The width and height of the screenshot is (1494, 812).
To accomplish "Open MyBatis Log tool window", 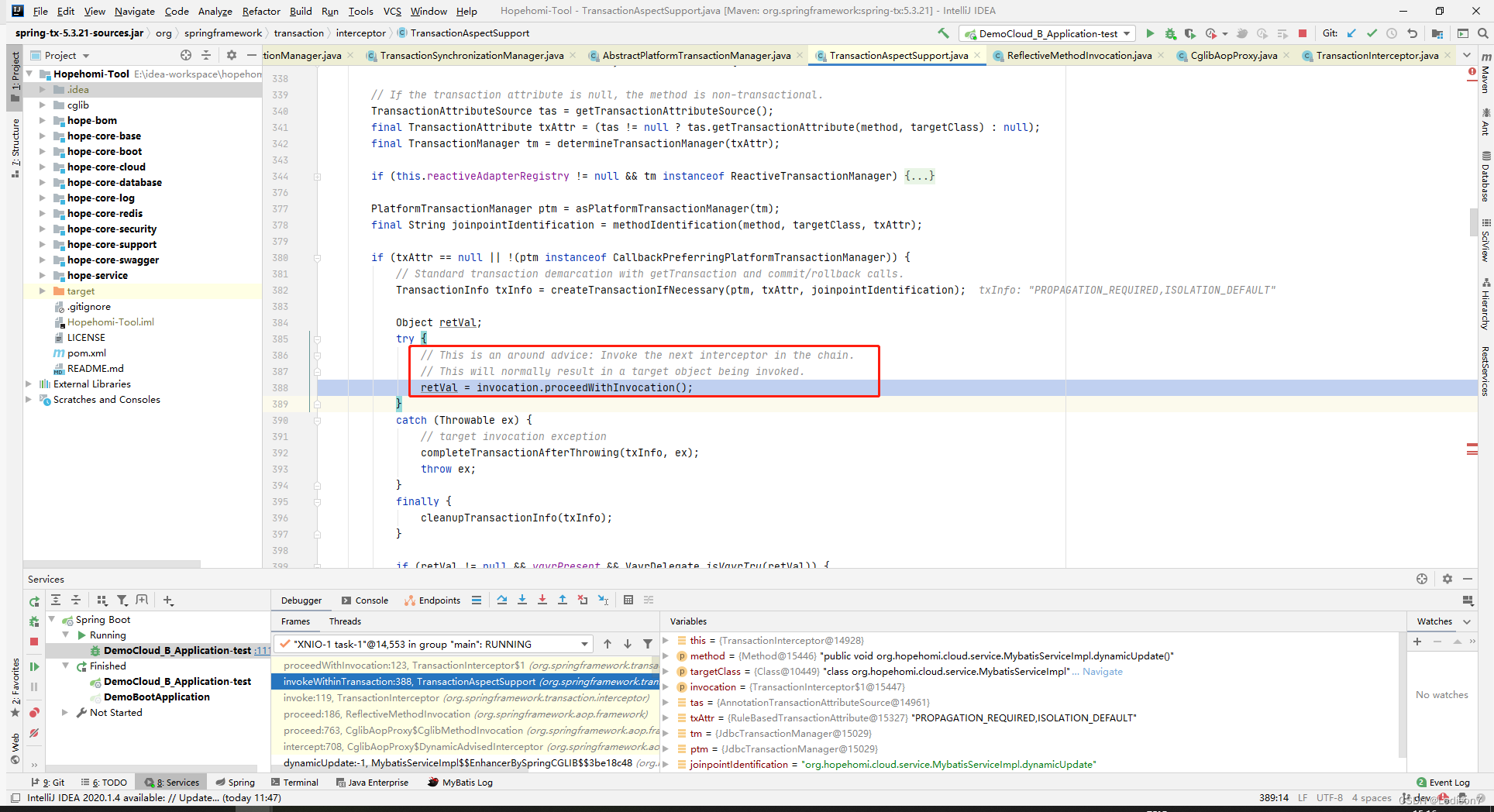I will [460, 782].
